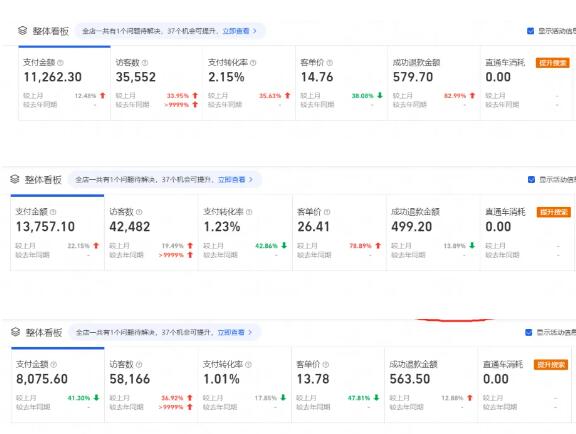Select the 成功退款金额 card showing 499.20
This screenshot has height=434, width=576.
click(433, 233)
